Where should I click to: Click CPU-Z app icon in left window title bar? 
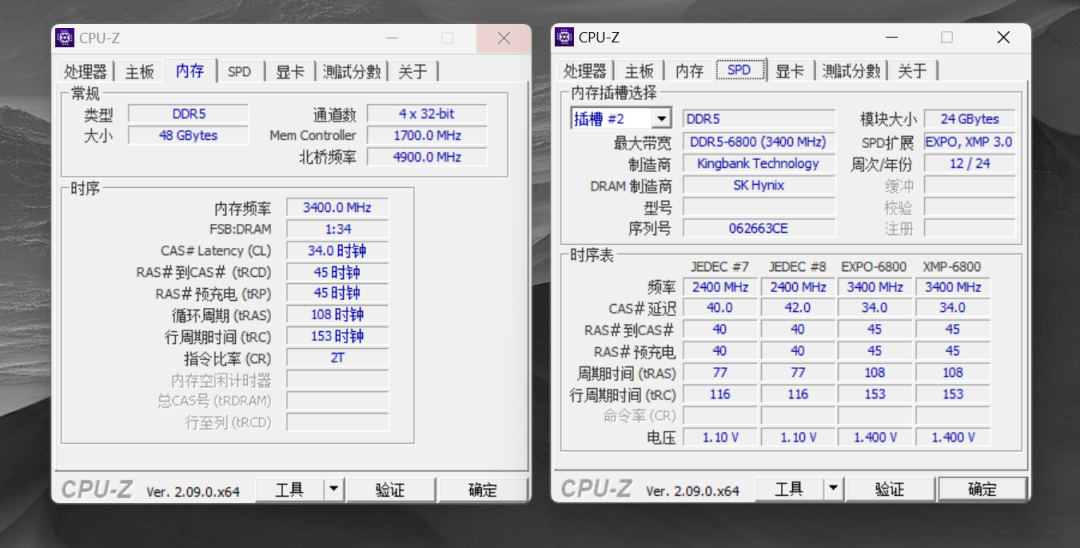point(65,38)
